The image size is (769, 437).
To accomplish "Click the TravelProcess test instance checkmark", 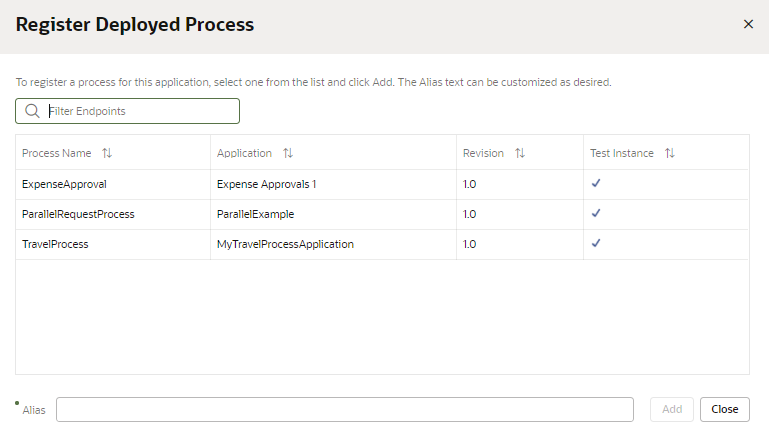I will click(x=596, y=243).
